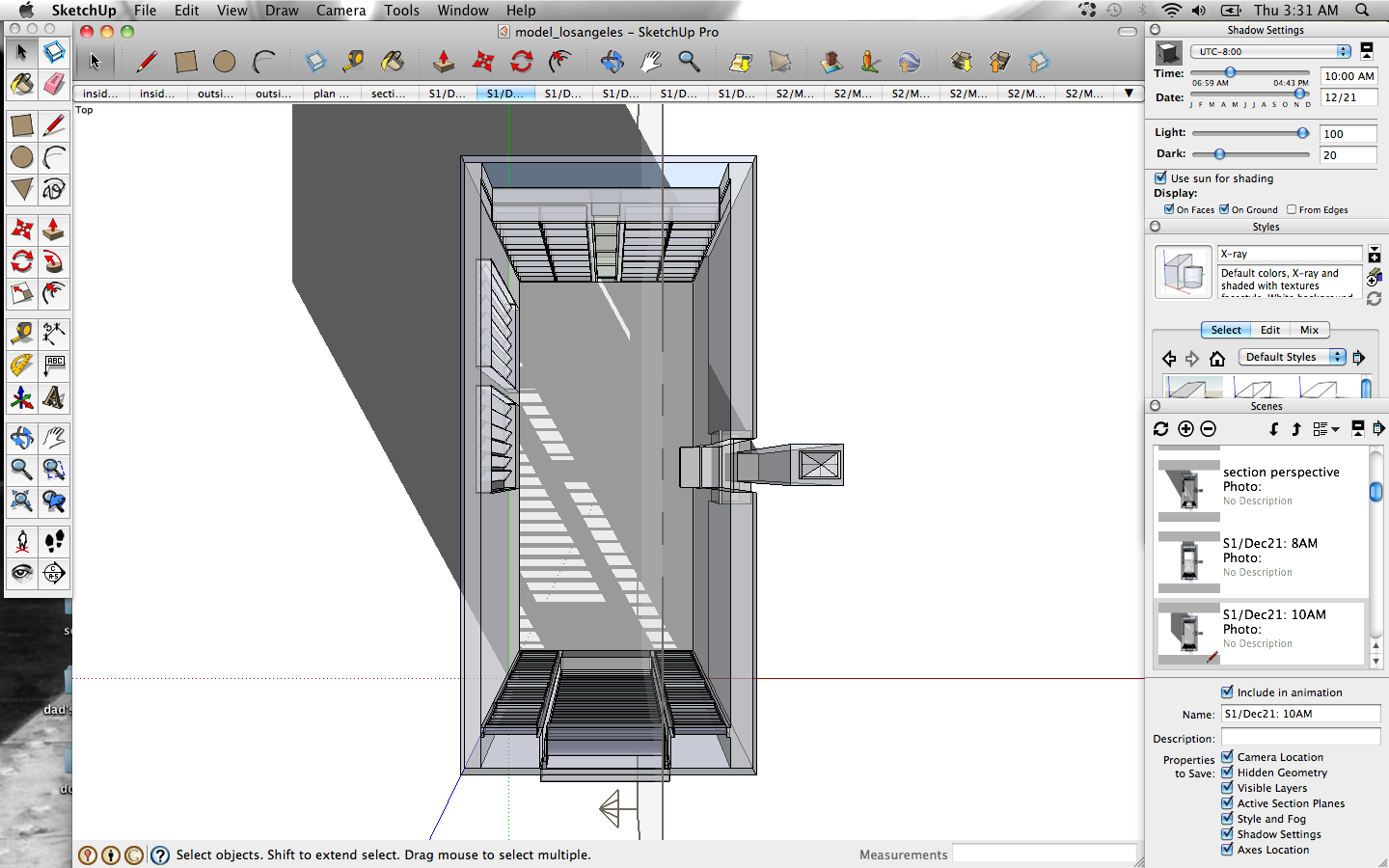Viewport: 1389px width, 868px height.
Task: Select the Eraser tool in left palette
Action: coord(54,84)
